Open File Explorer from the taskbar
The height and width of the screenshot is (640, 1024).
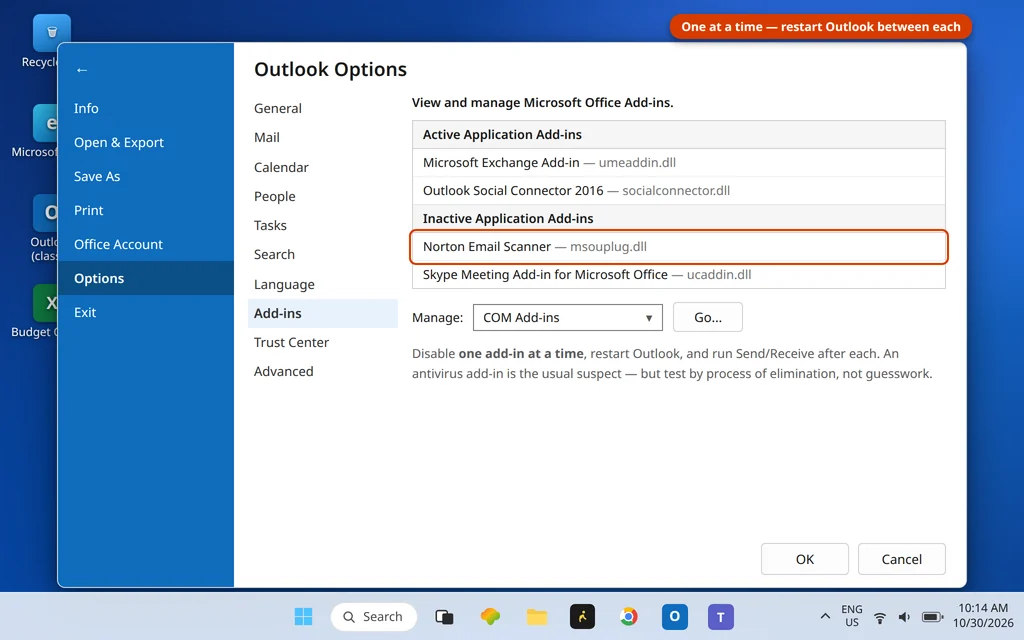point(536,616)
